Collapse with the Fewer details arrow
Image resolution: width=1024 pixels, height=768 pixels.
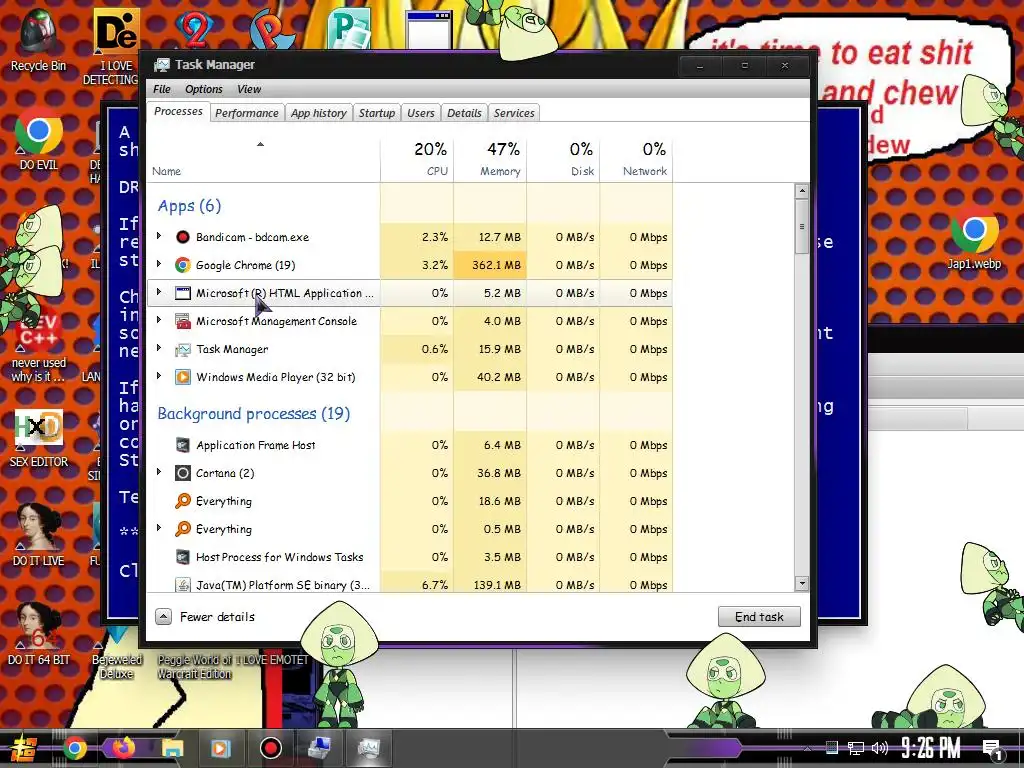tap(163, 616)
